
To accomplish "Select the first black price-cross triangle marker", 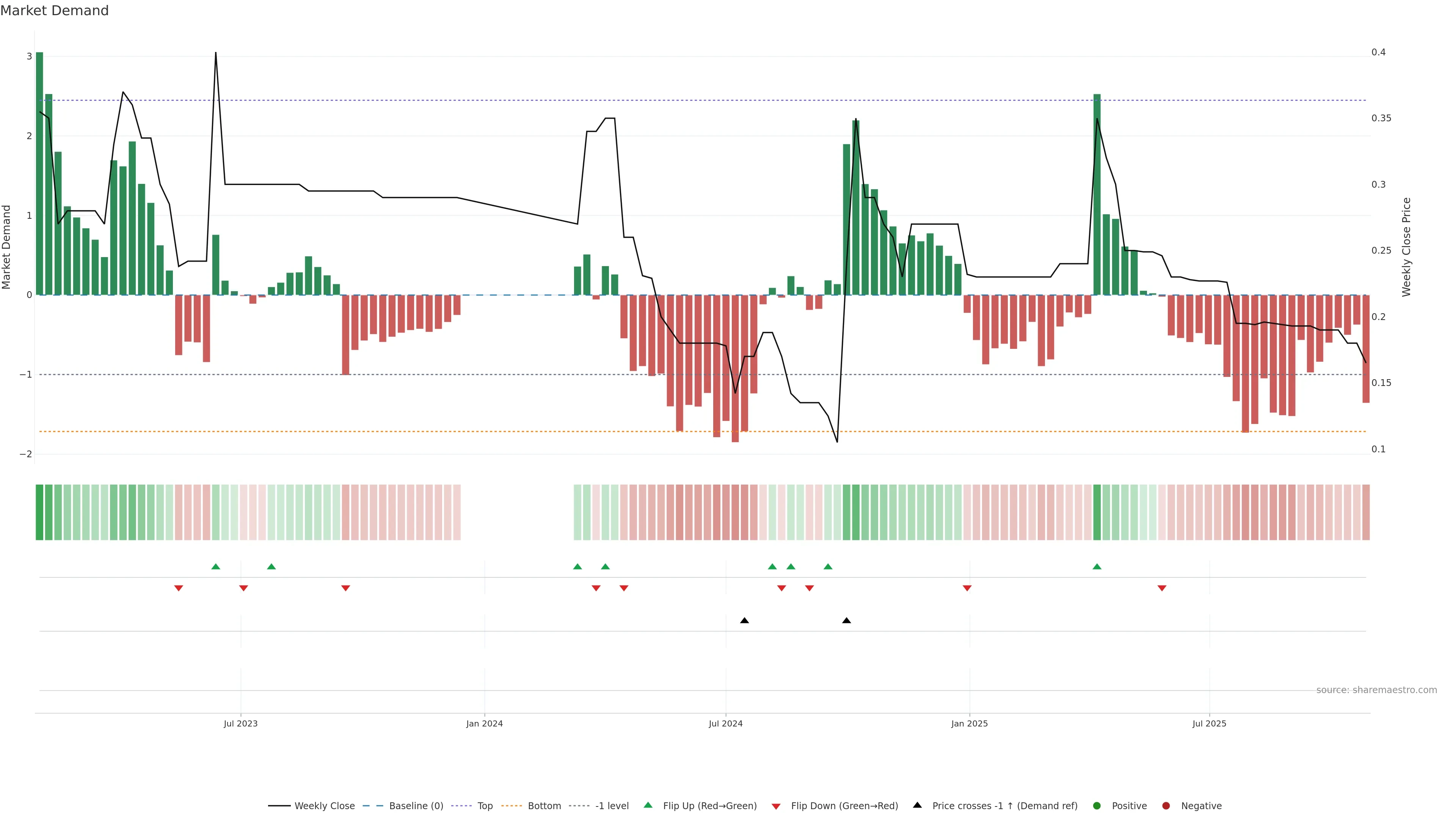I will (x=744, y=621).
